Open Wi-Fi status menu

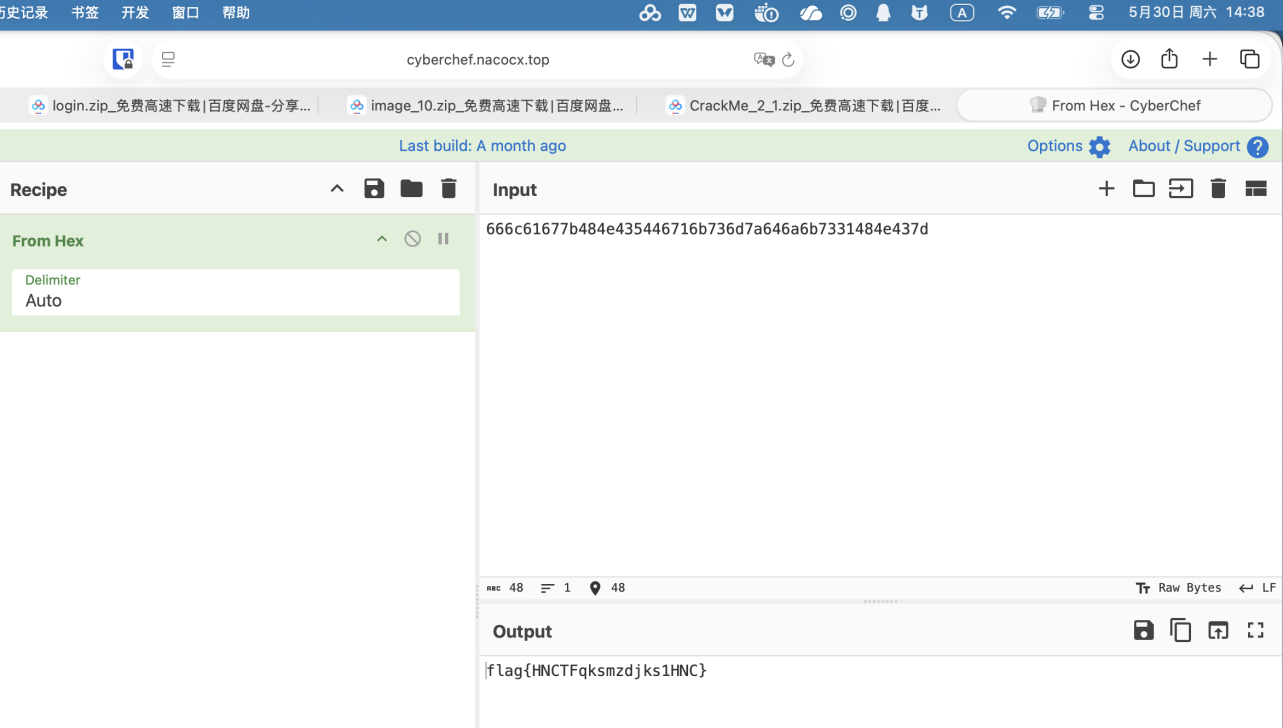pos(1007,13)
